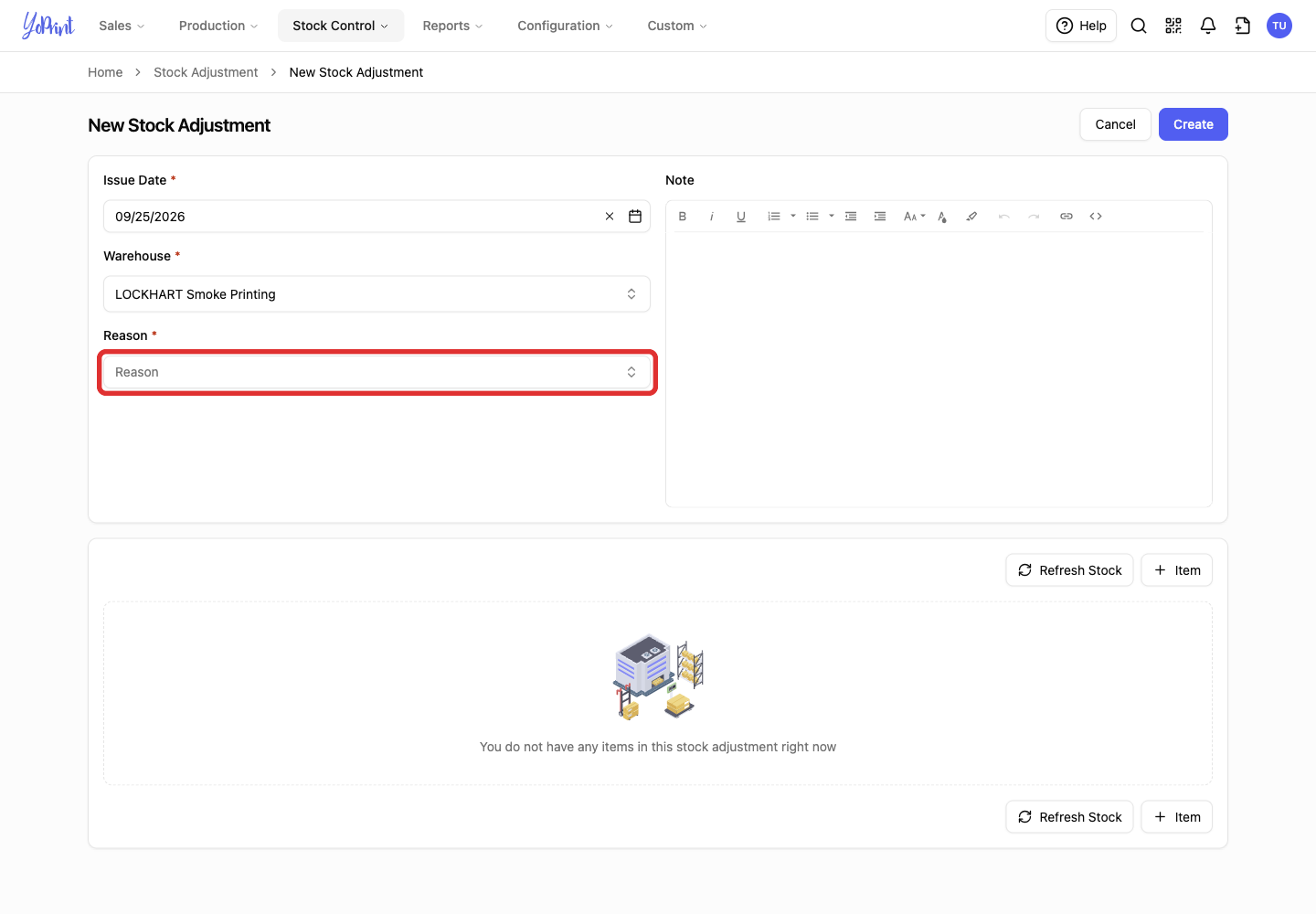
Task: Add an item using top Item button
Action: (1177, 570)
